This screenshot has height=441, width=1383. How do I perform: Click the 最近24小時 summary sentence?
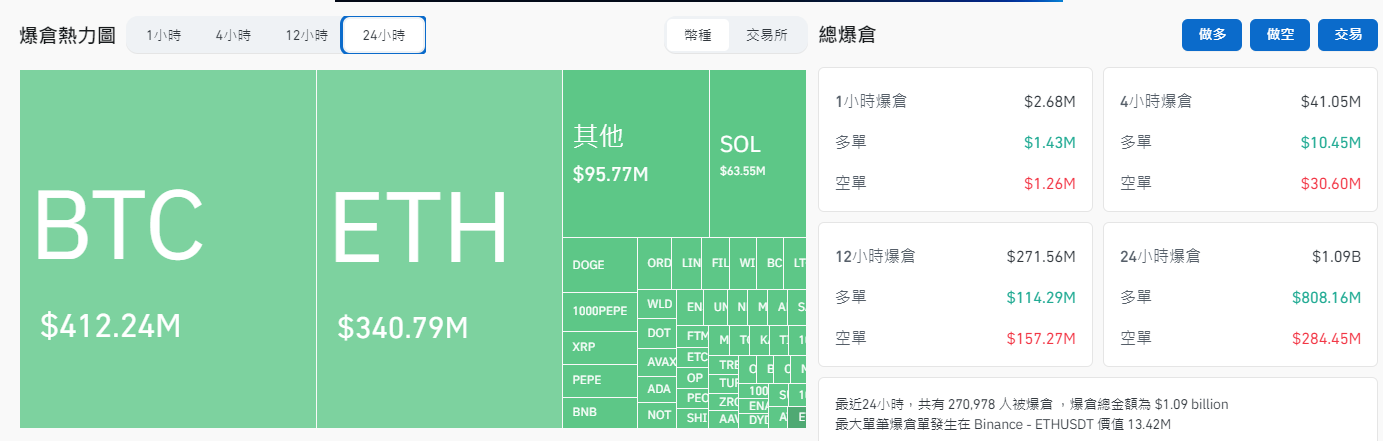1031,404
